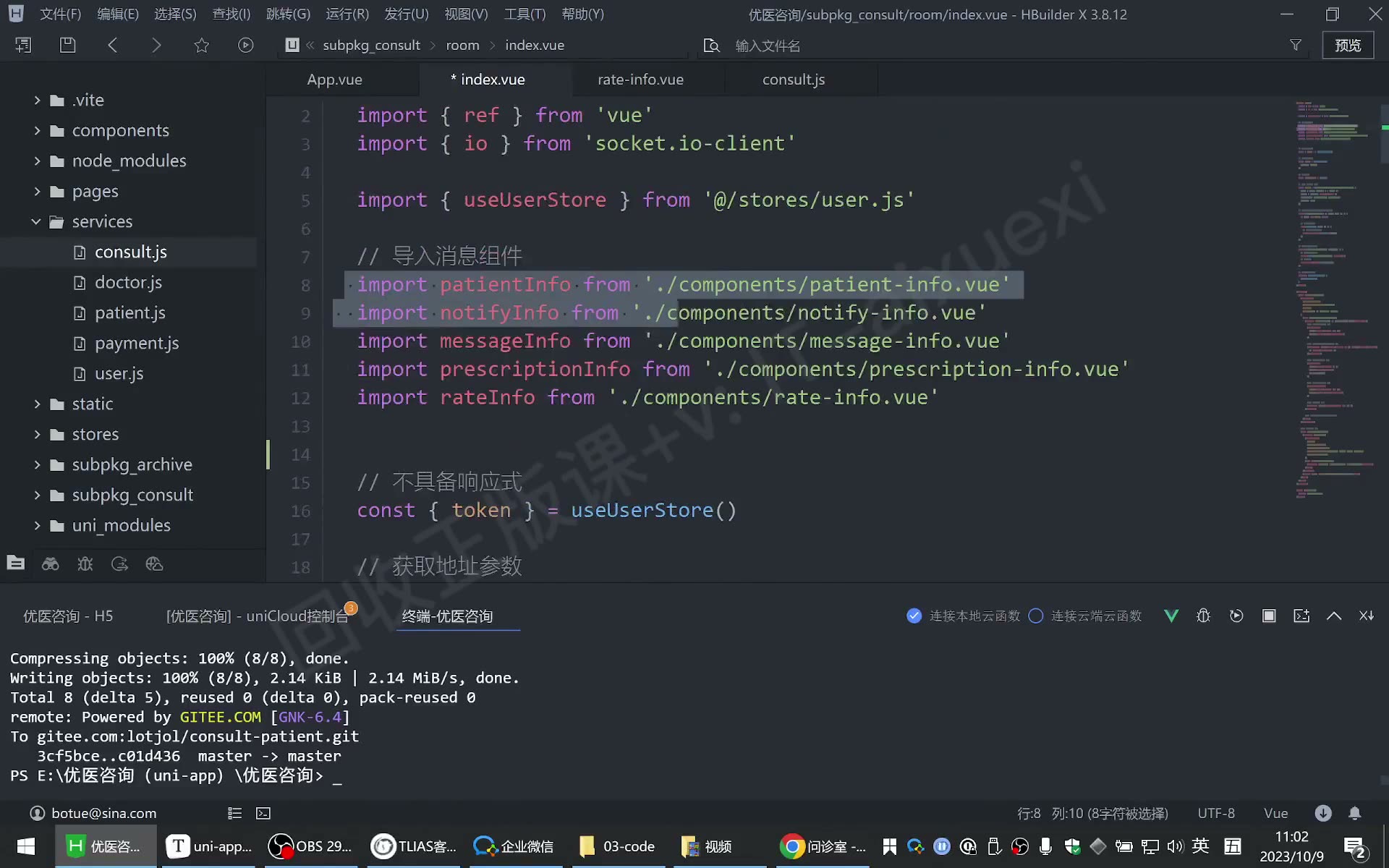Viewport: 1389px width, 868px height.
Task: Switch to the App.vue tab
Action: click(334, 80)
